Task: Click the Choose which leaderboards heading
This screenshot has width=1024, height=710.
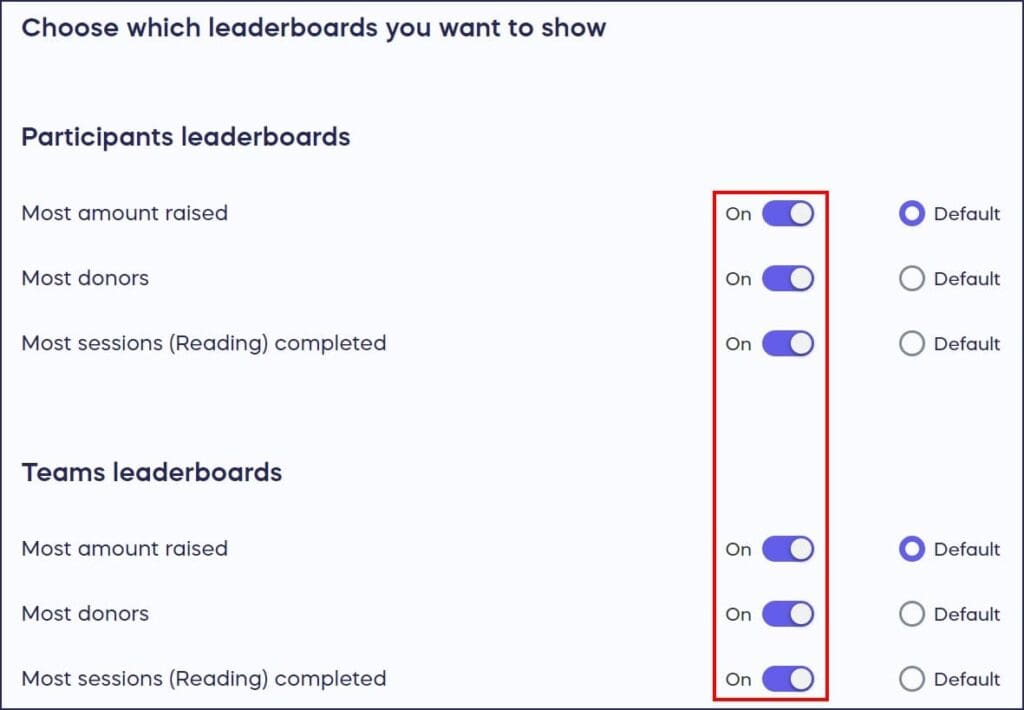Action: [x=313, y=28]
